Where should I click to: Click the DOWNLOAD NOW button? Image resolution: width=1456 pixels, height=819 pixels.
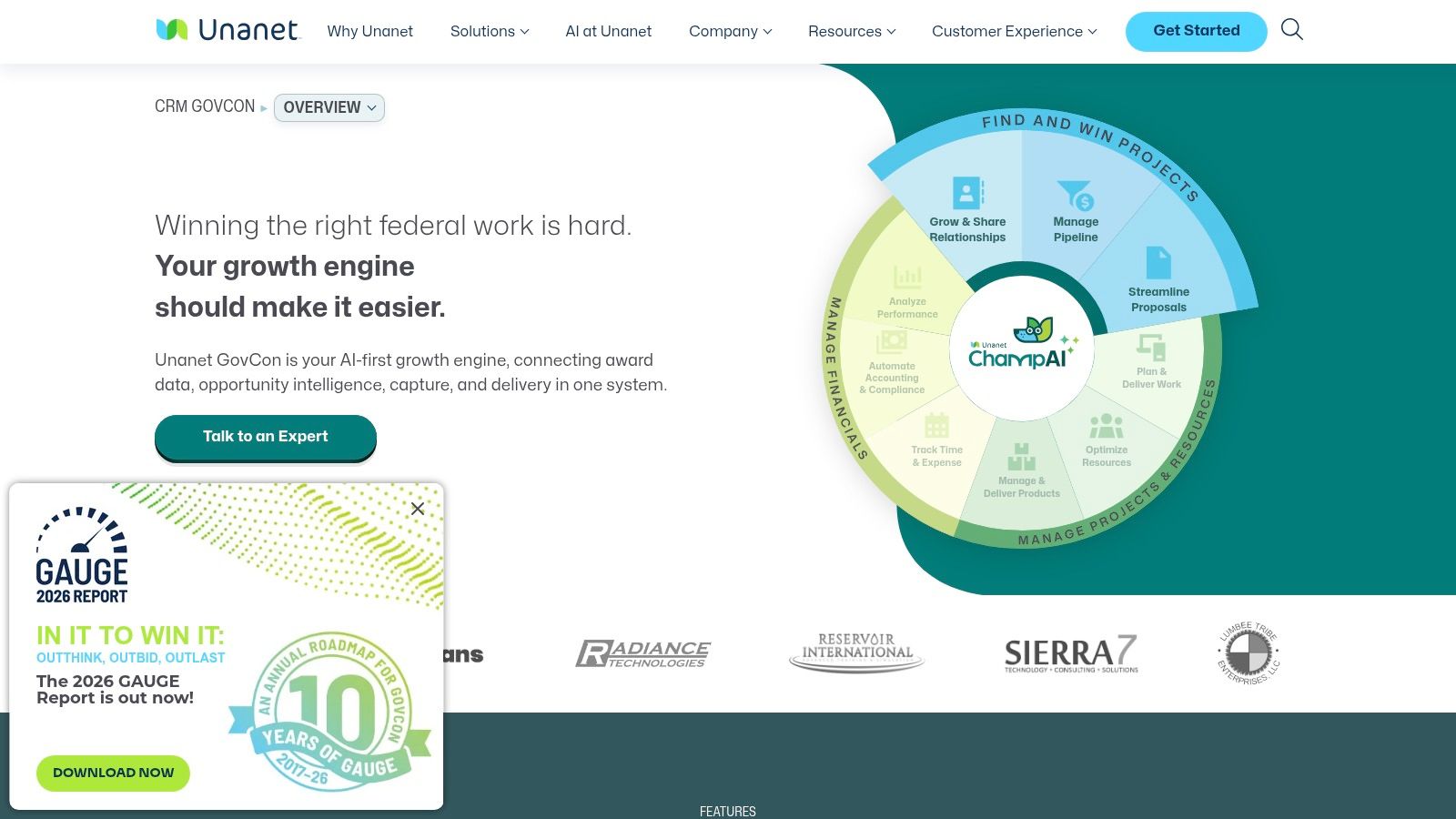113,773
